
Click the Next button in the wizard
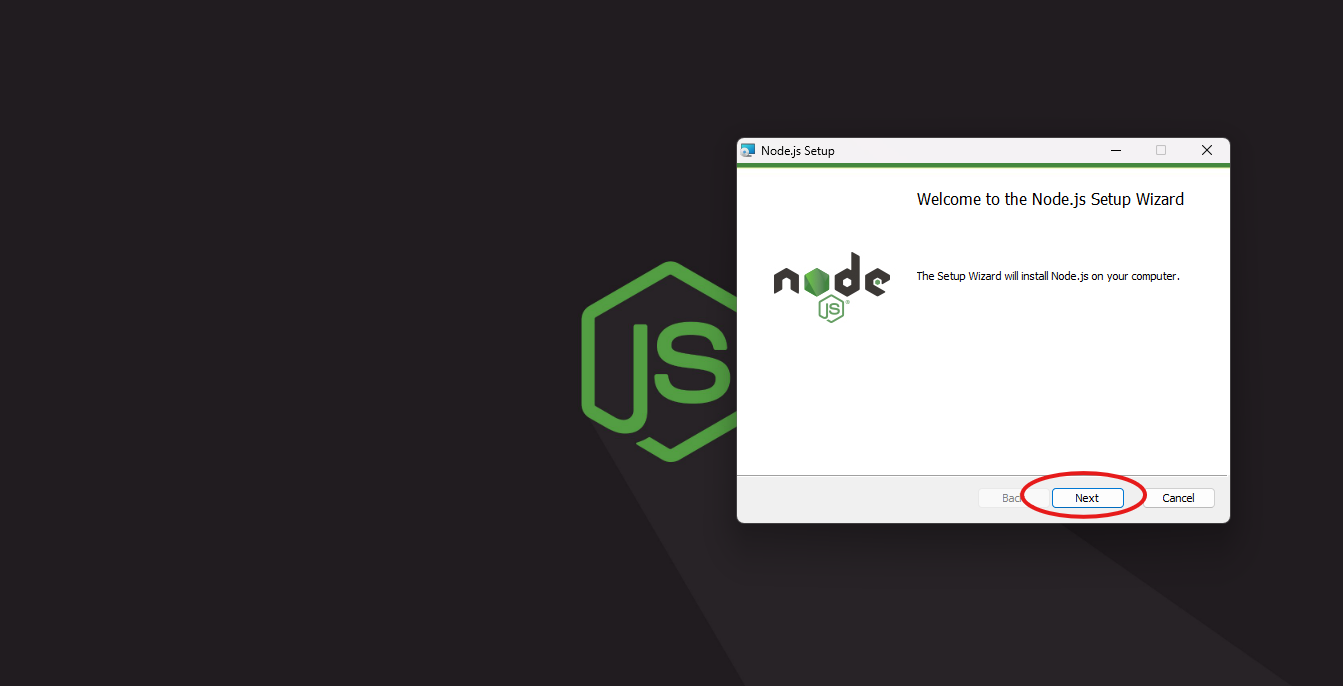point(1087,498)
